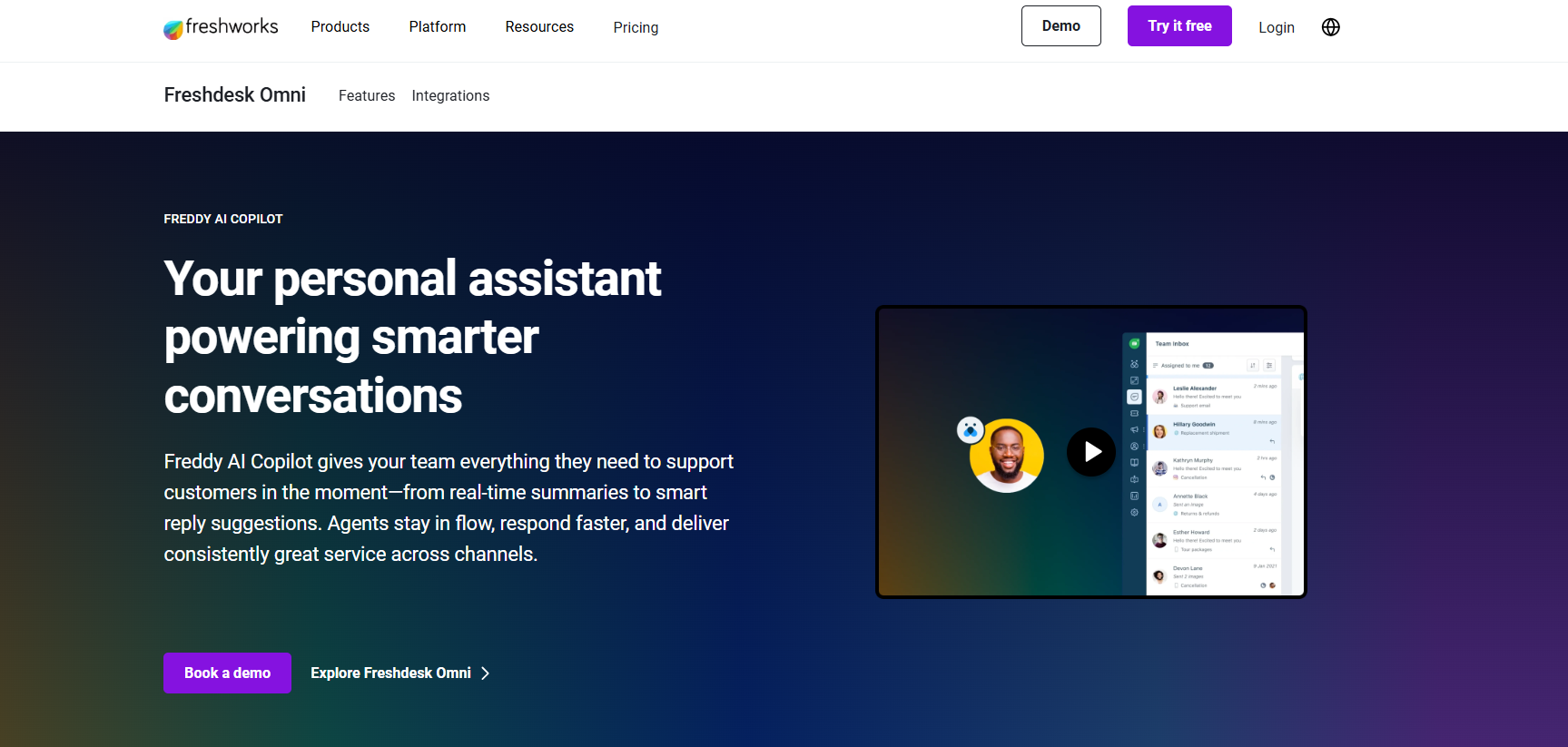Viewport: 1568px width, 747px height.
Task: Click the megaphone icon in inbox sidebar
Action: 1134,430
